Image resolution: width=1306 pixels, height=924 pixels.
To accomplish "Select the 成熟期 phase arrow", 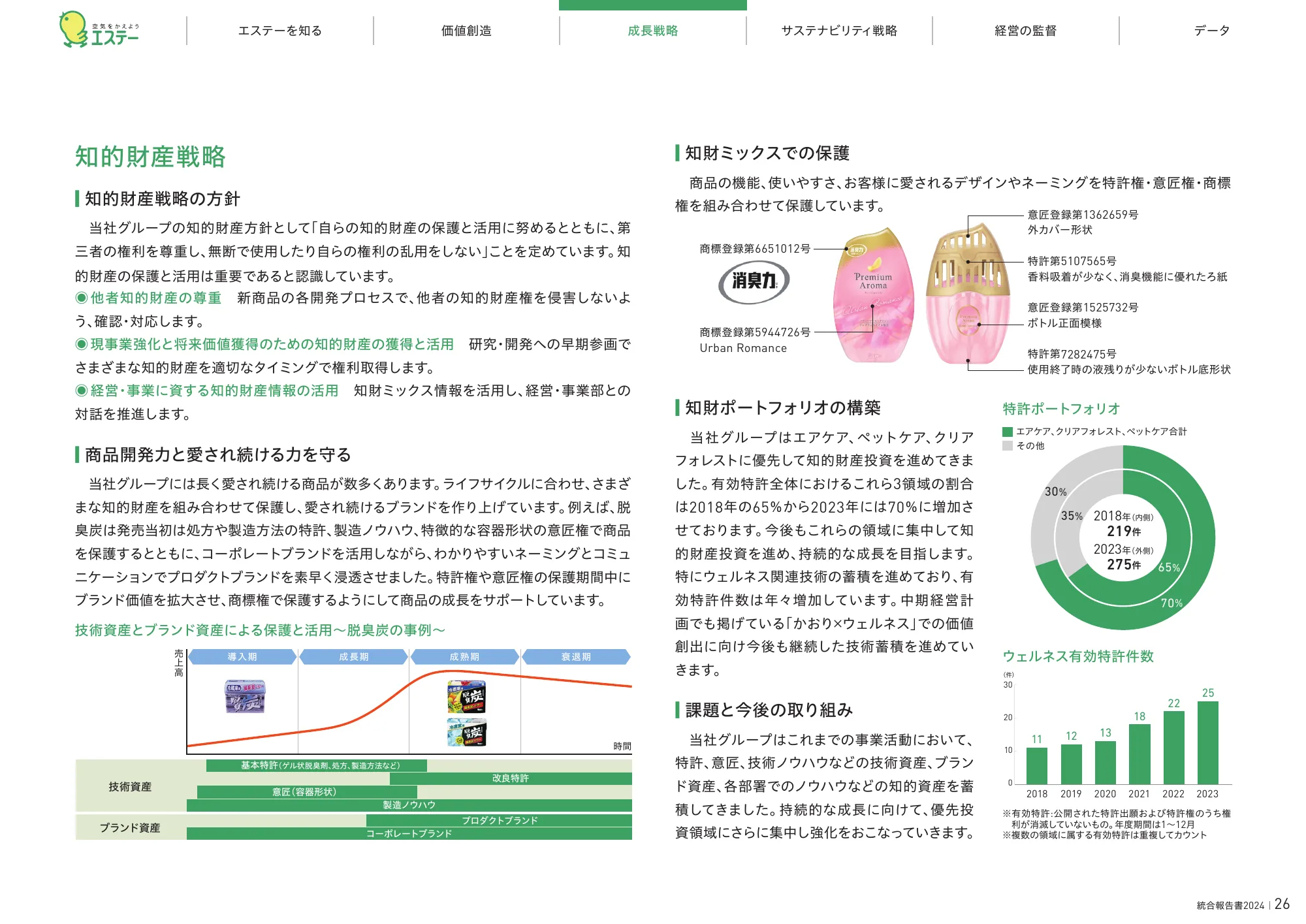I will [464, 657].
